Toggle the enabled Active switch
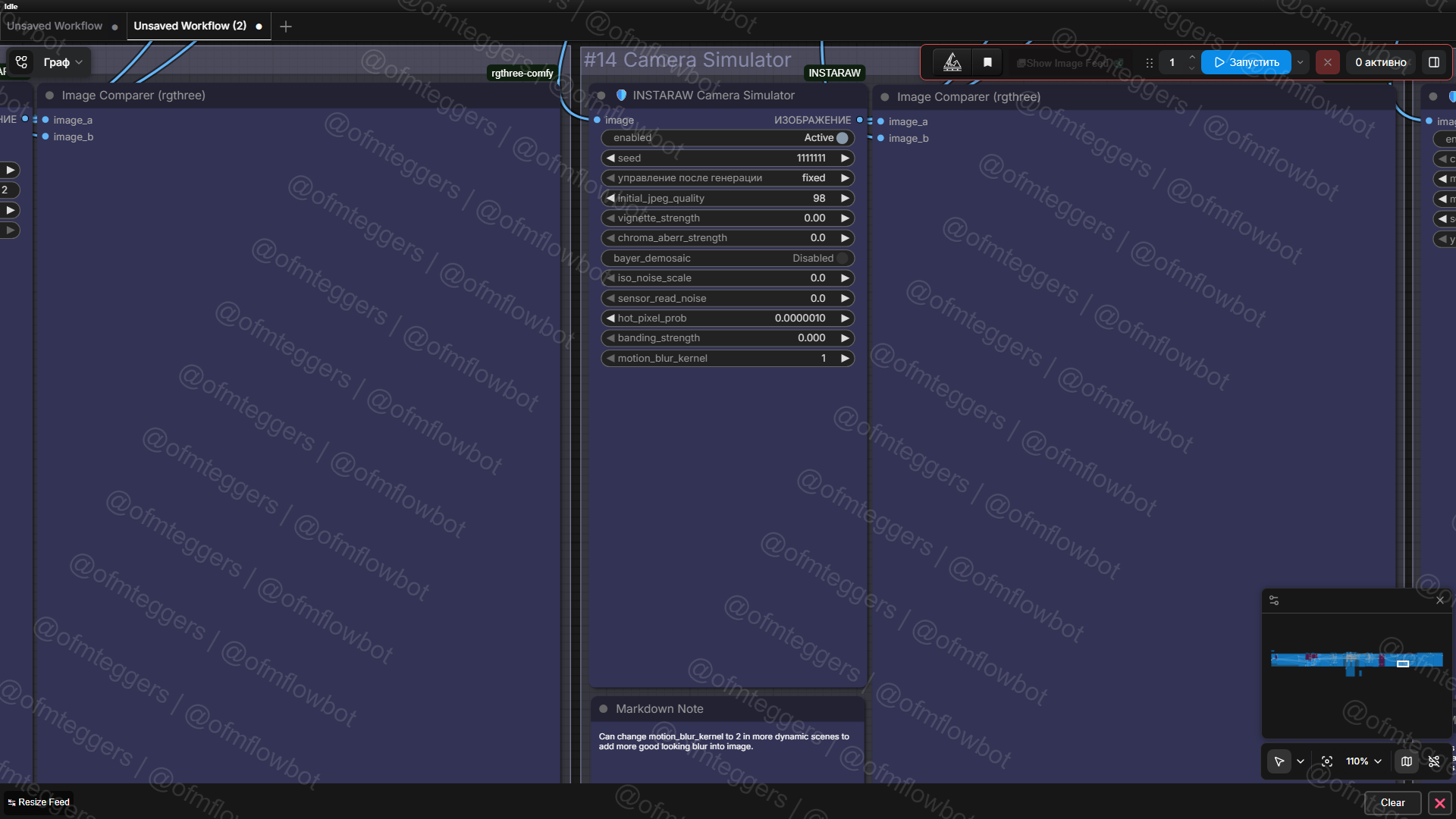The image size is (1456, 819). (842, 138)
